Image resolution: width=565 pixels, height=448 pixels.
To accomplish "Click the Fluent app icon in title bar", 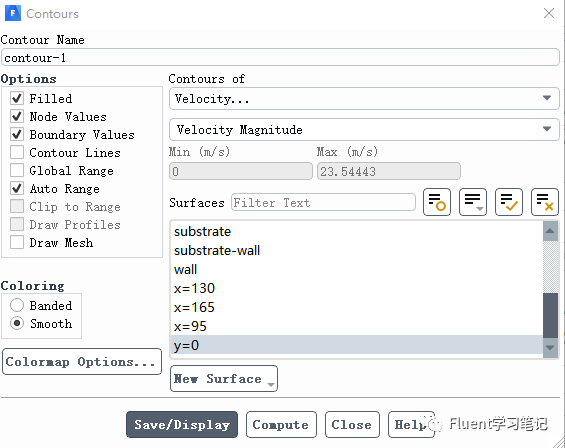I will [13, 13].
